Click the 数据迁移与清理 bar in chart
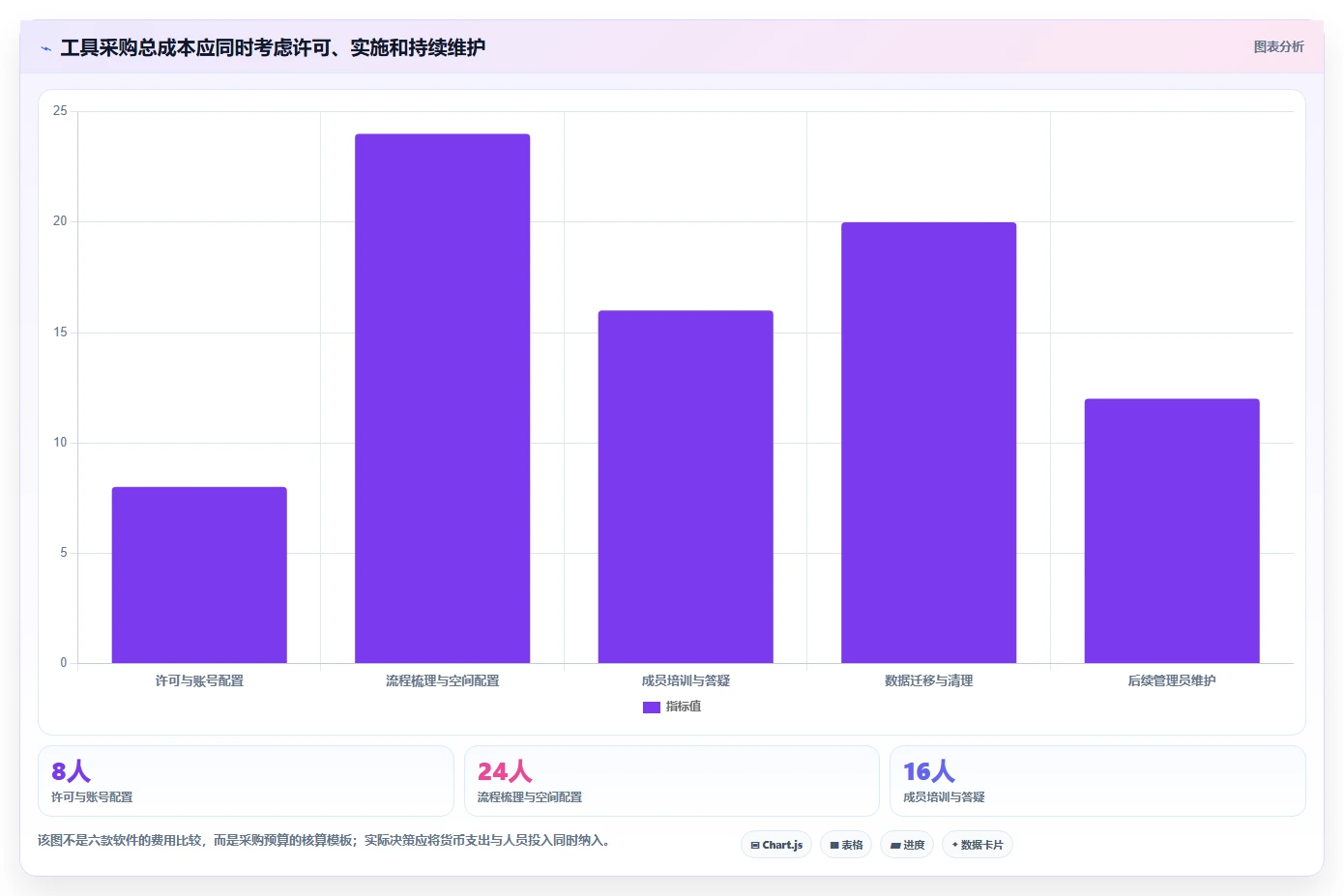1344x896 pixels. point(928,443)
